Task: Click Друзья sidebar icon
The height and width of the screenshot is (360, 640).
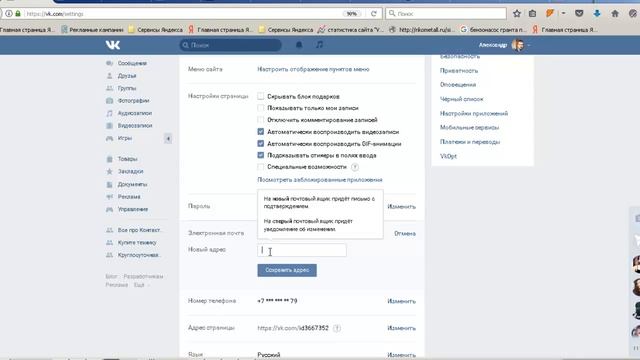Action: tap(109, 76)
